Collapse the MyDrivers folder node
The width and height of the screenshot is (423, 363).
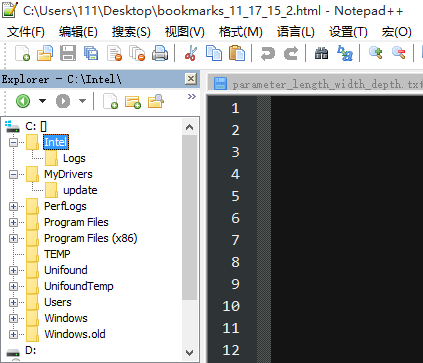(x=13, y=174)
